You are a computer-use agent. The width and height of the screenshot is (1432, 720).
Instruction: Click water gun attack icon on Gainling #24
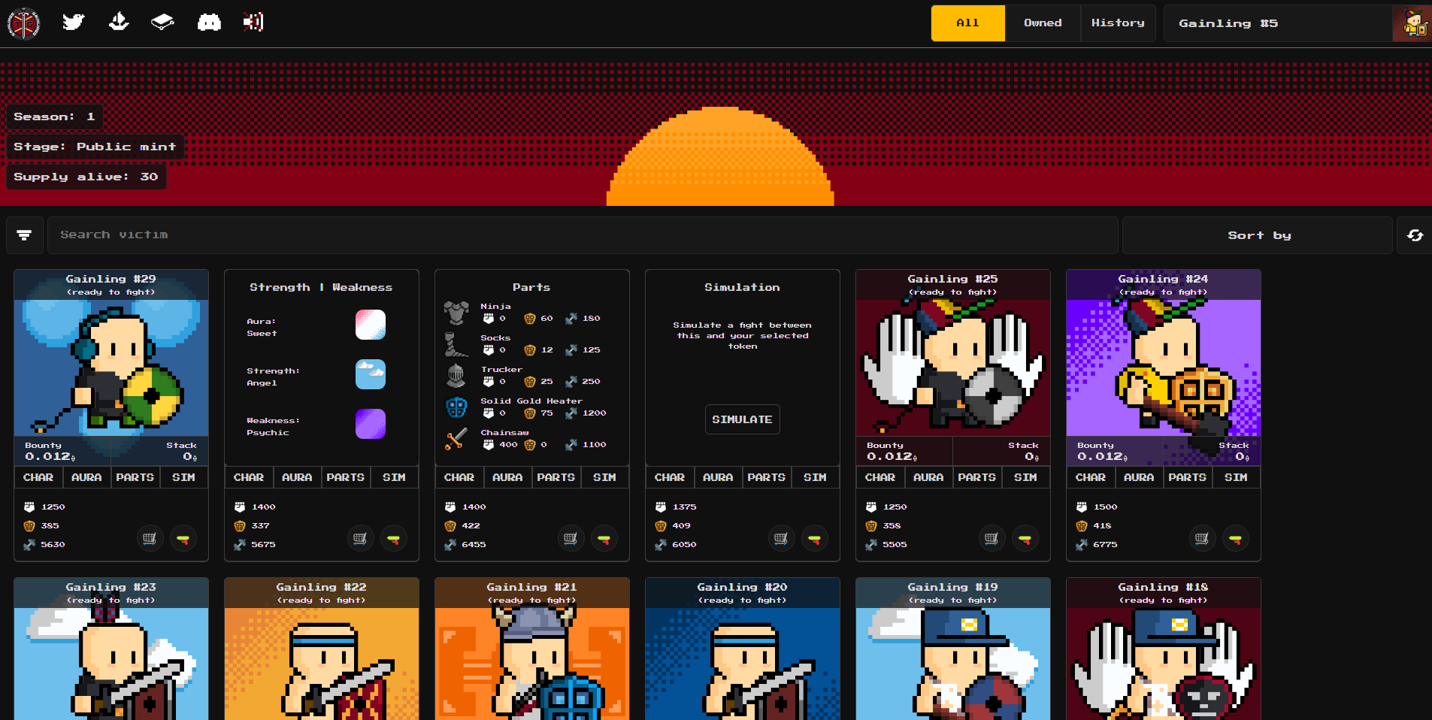click(1236, 538)
